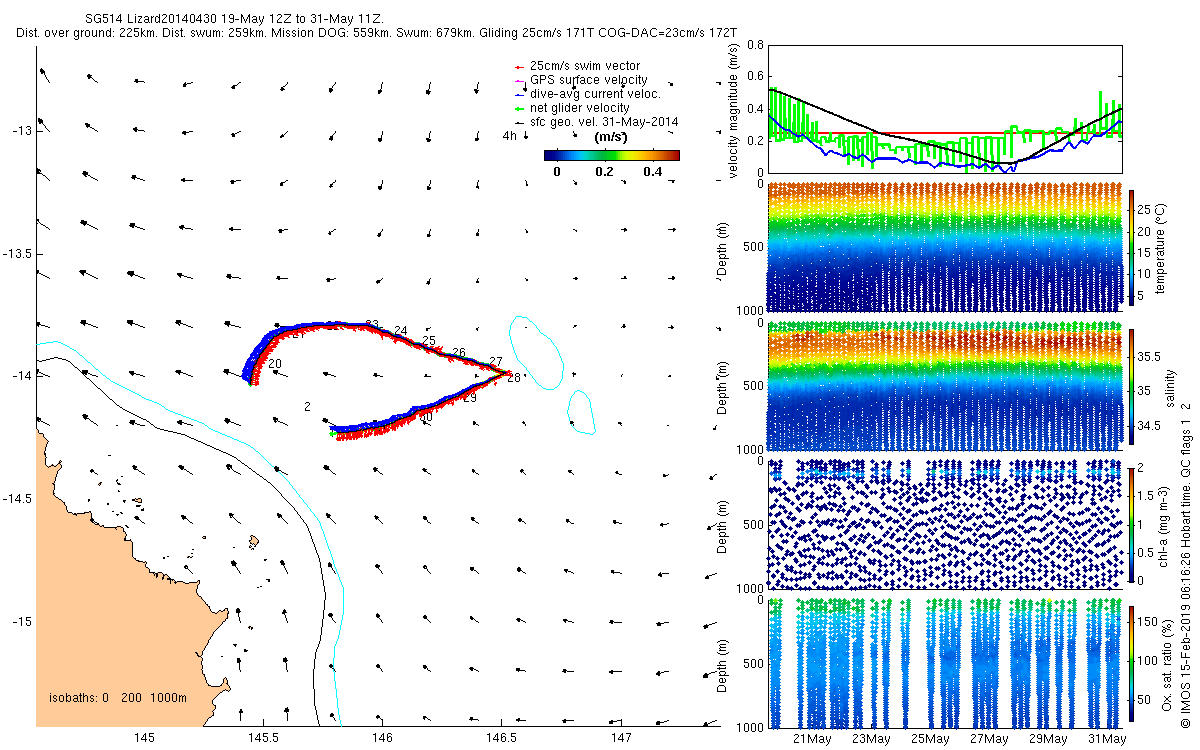The image size is (1200, 750).
Task: Click track day marker '29' on return leg
Action: click(x=470, y=398)
